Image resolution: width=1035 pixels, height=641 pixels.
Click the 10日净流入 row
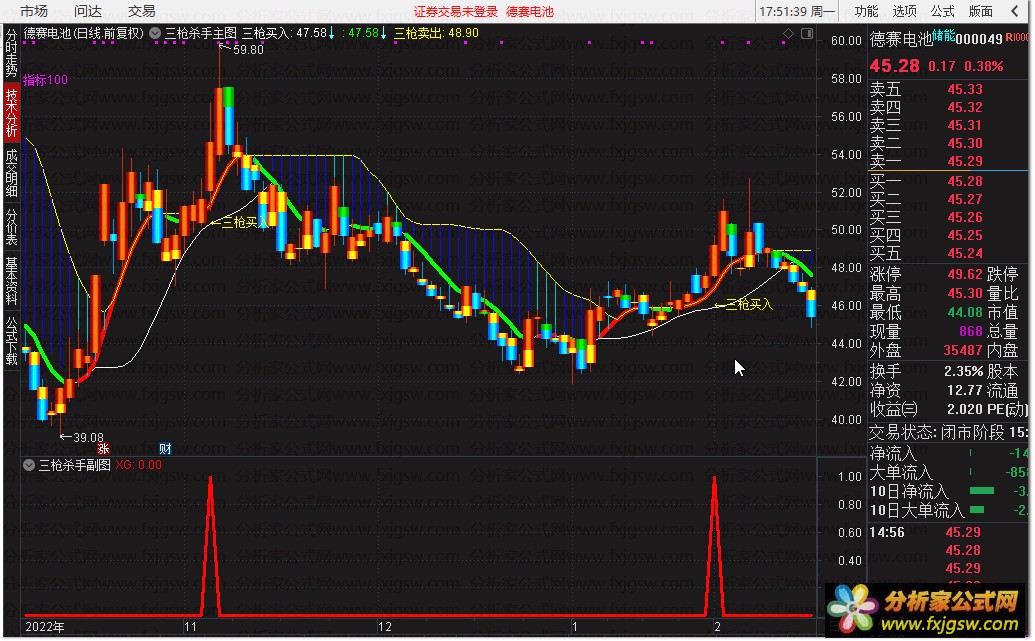(x=948, y=491)
